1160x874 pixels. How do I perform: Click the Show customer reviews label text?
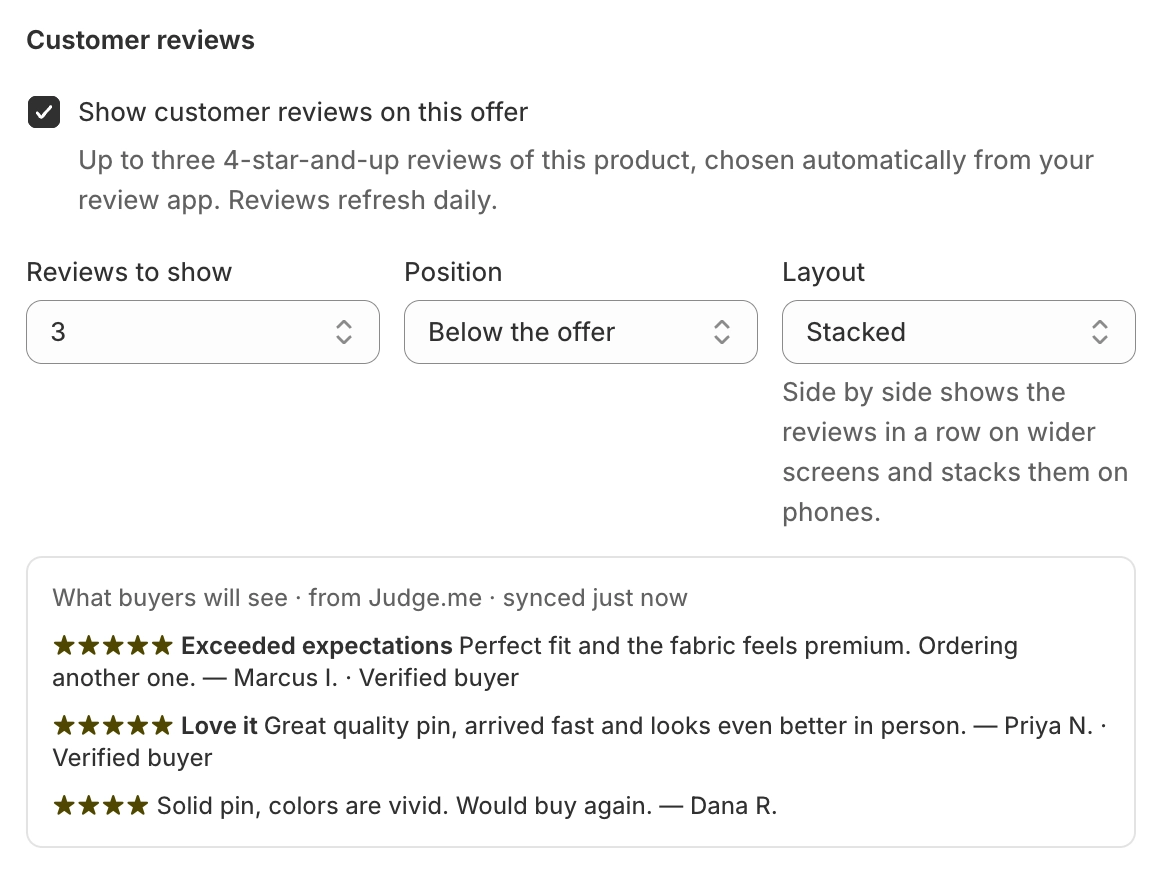pyautogui.click(x=303, y=112)
